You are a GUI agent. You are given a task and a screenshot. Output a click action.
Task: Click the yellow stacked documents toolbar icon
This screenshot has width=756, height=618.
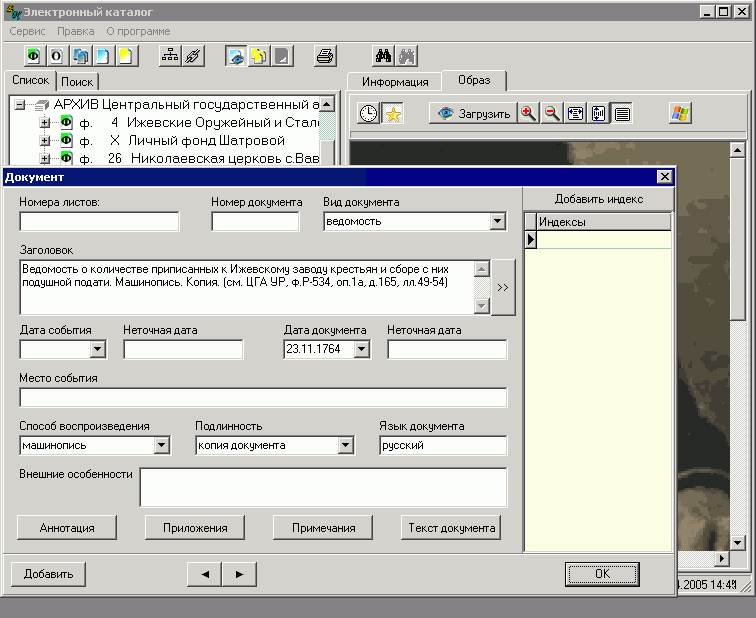(x=259, y=56)
